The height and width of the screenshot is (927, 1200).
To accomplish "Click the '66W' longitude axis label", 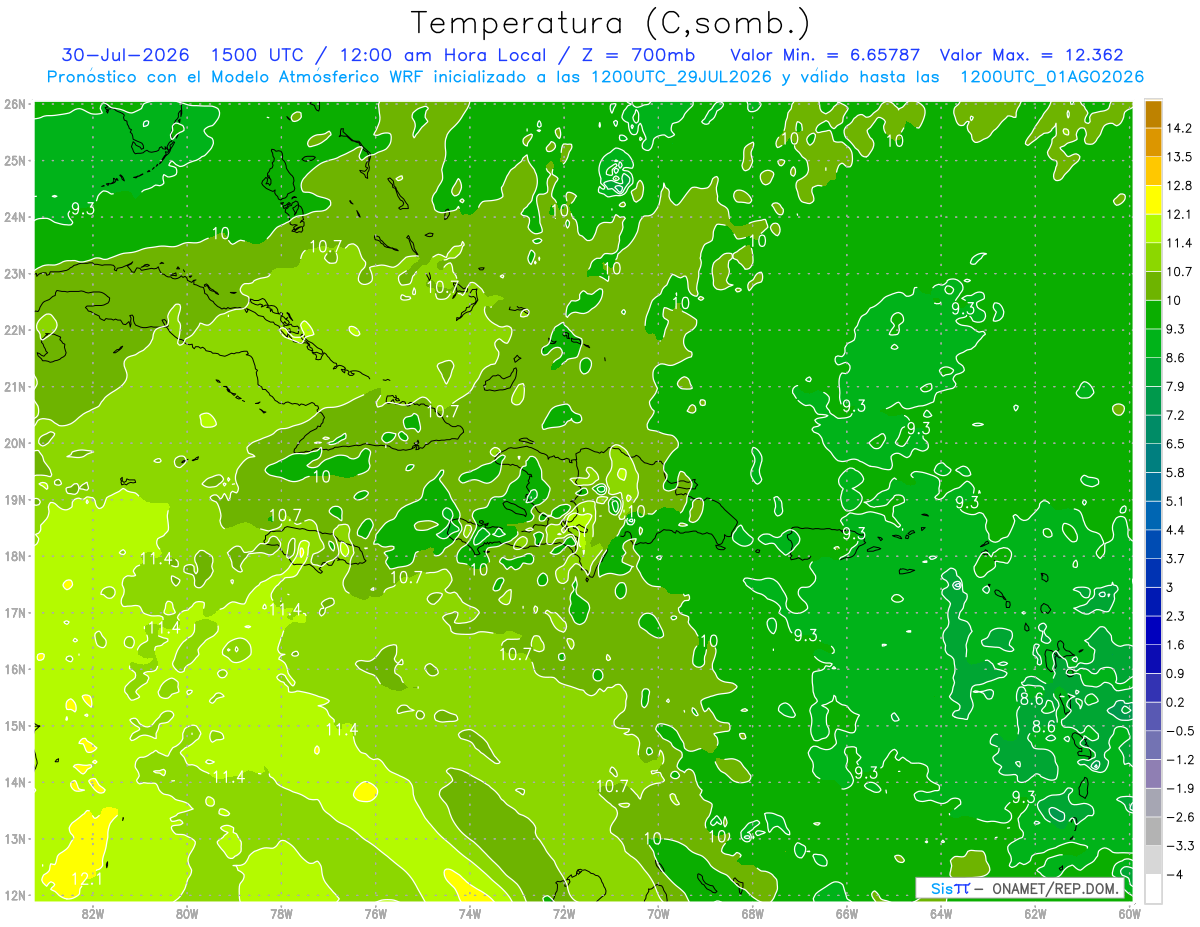I will point(847,913).
